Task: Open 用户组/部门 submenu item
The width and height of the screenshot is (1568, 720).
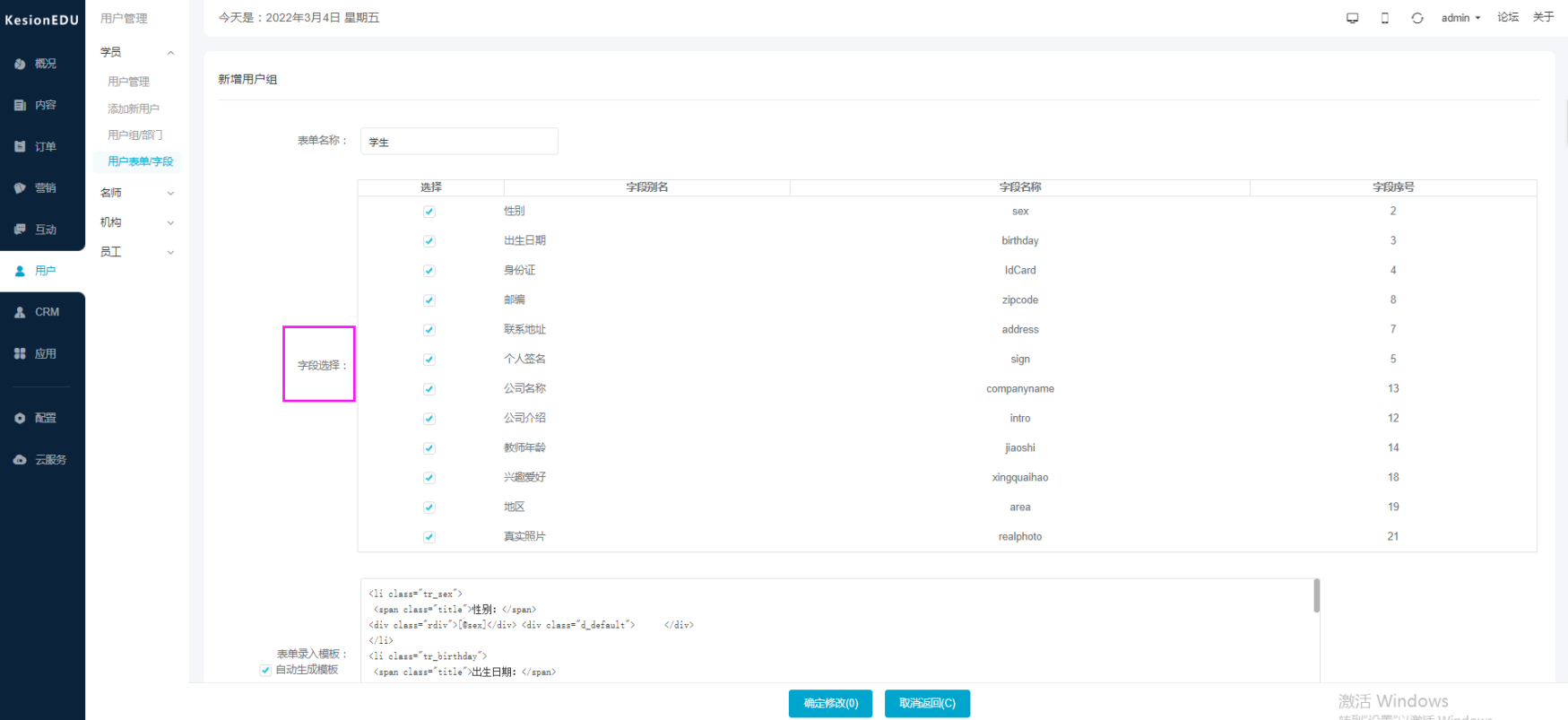Action: pyautogui.click(x=134, y=135)
